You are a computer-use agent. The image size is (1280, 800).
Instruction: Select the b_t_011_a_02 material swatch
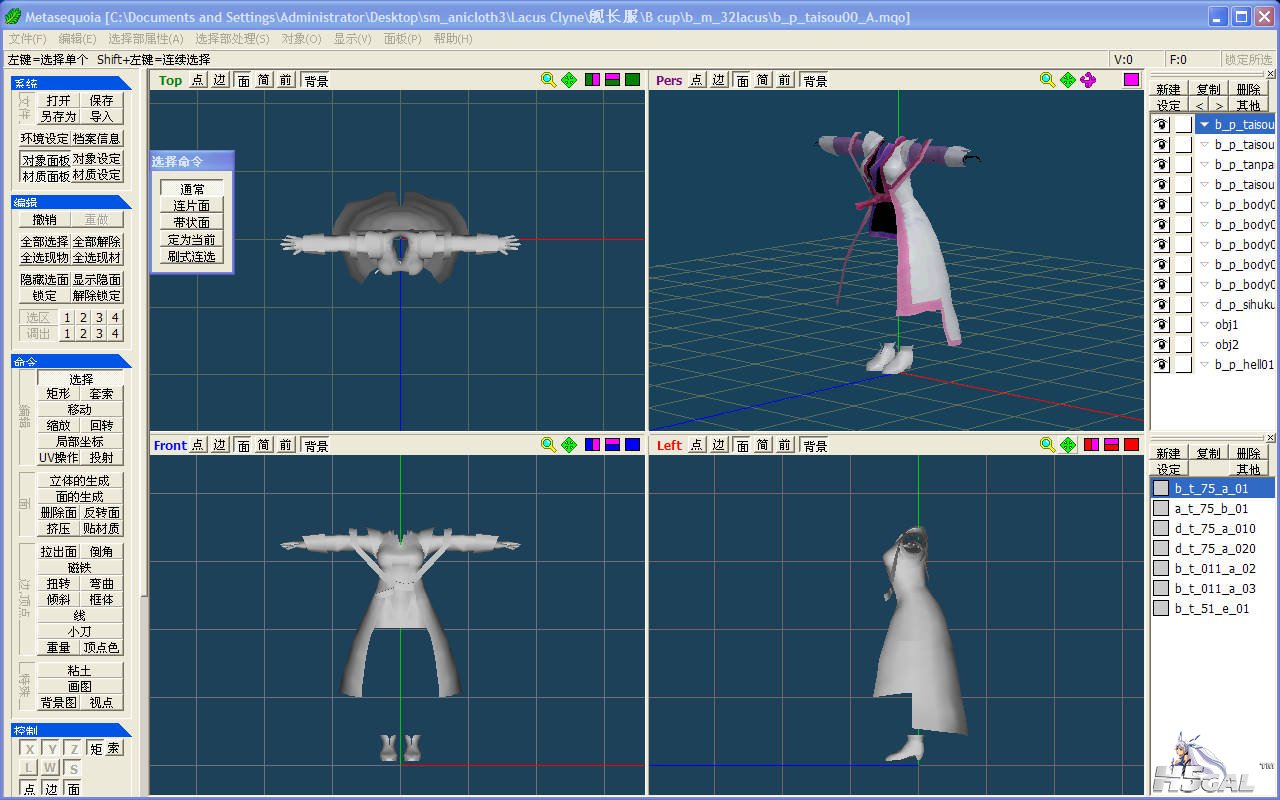[1161, 568]
